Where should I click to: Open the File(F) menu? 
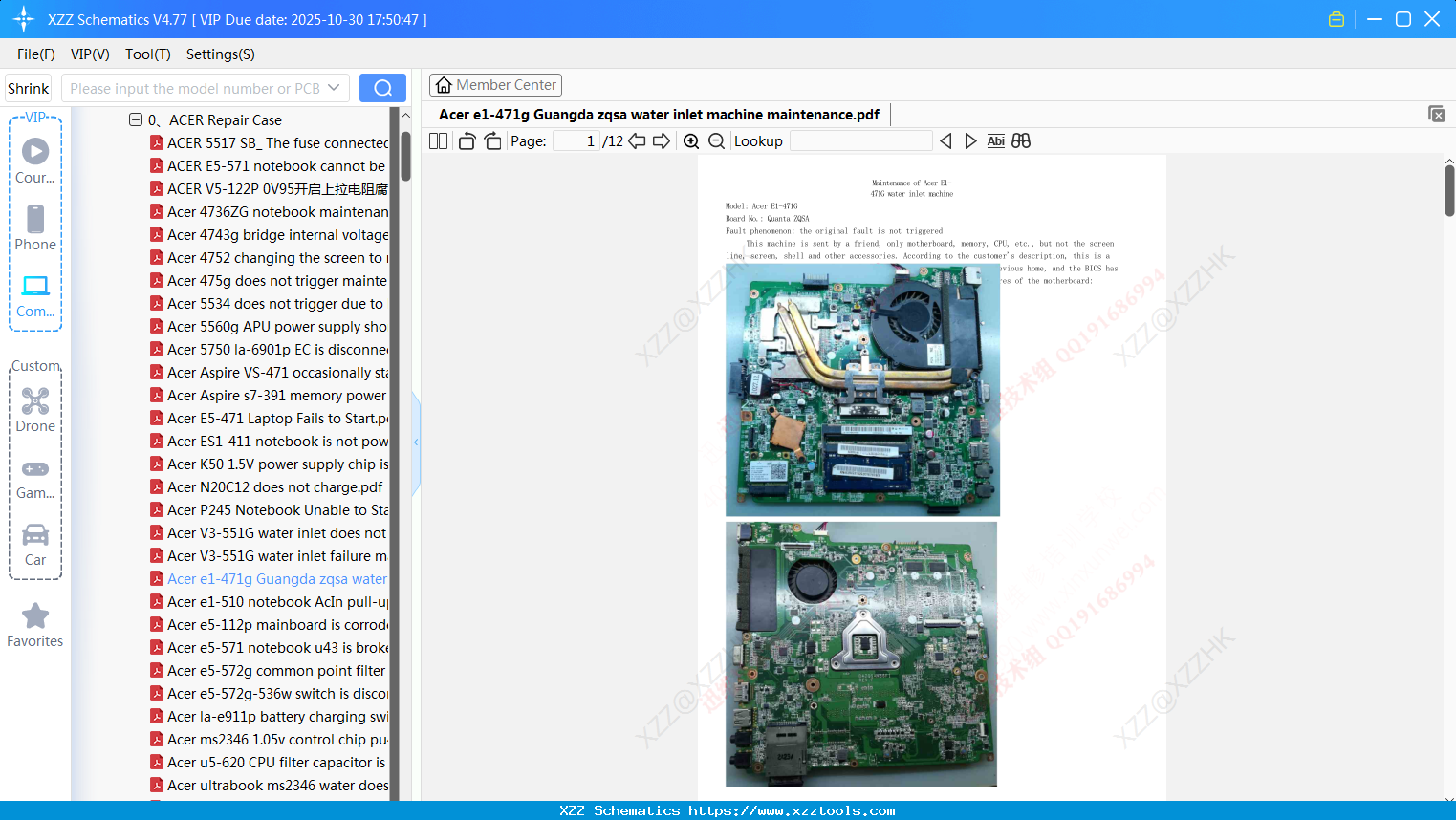click(x=36, y=54)
